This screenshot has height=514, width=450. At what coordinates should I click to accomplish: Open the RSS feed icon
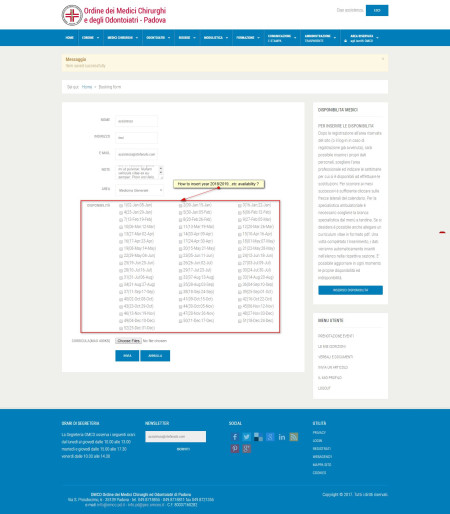294,437
